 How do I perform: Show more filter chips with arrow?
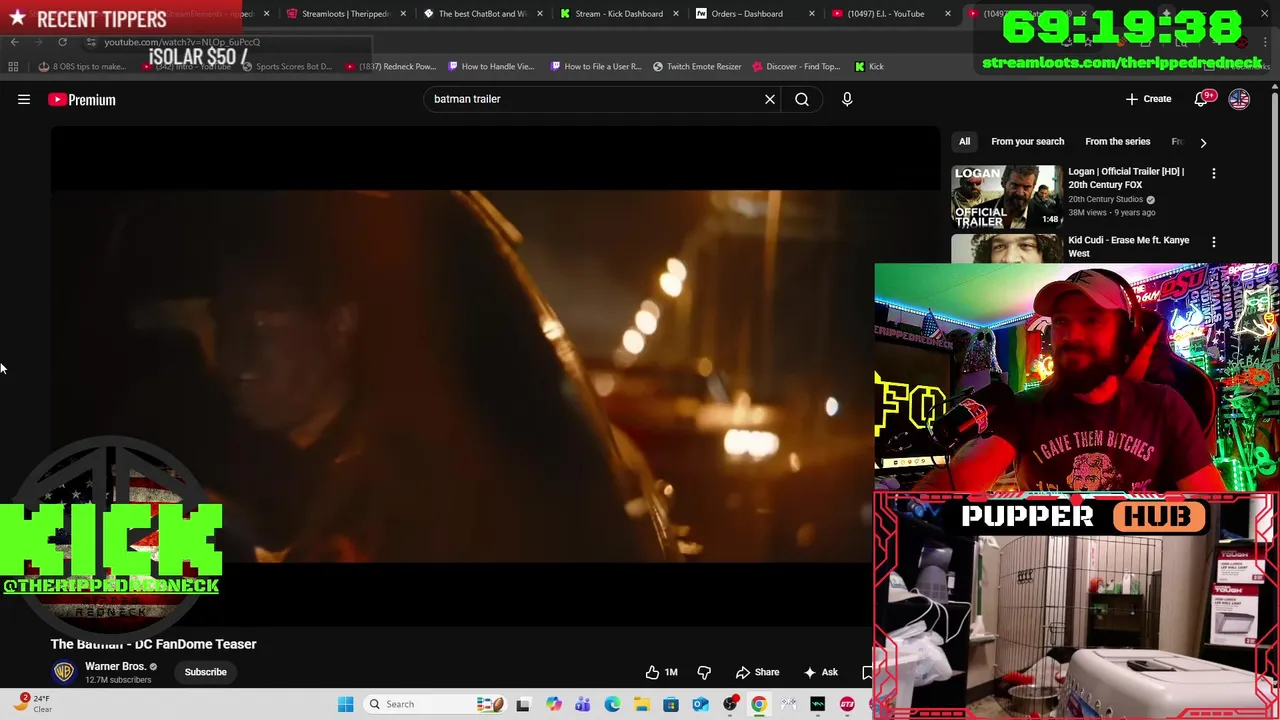[x=1203, y=142]
